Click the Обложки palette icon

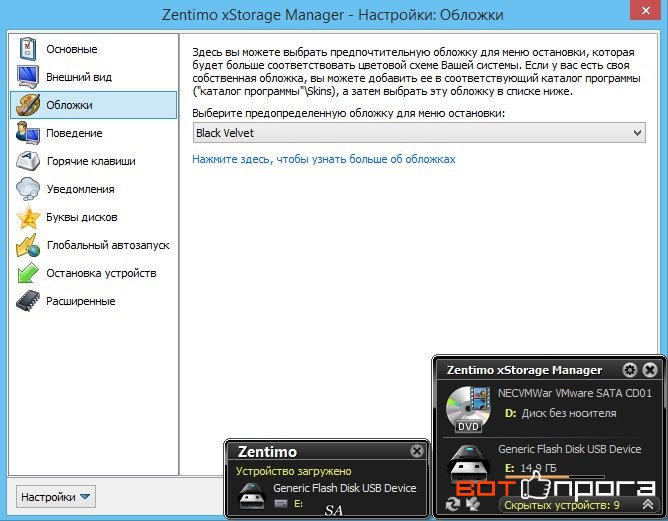coord(28,105)
